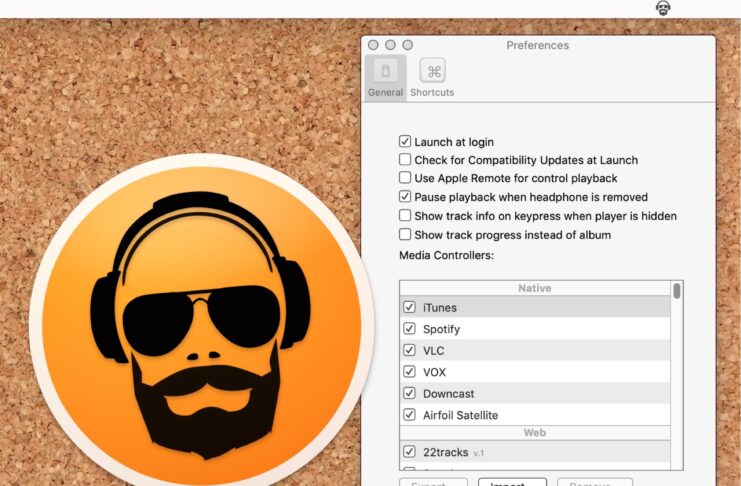The width and height of the screenshot is (741, 486).
Task: Enable Check for Compatibility Updates at Launch
Action: point(405,159)
